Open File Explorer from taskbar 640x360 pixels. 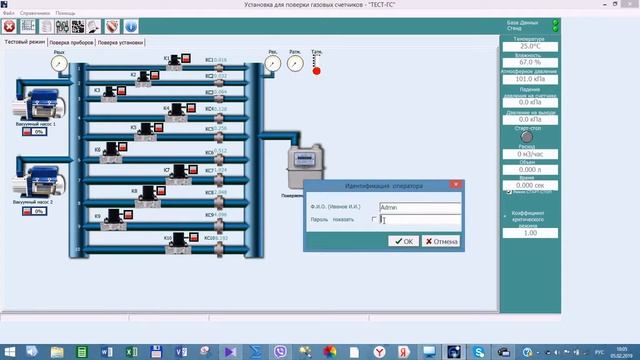tap(57, 351)
